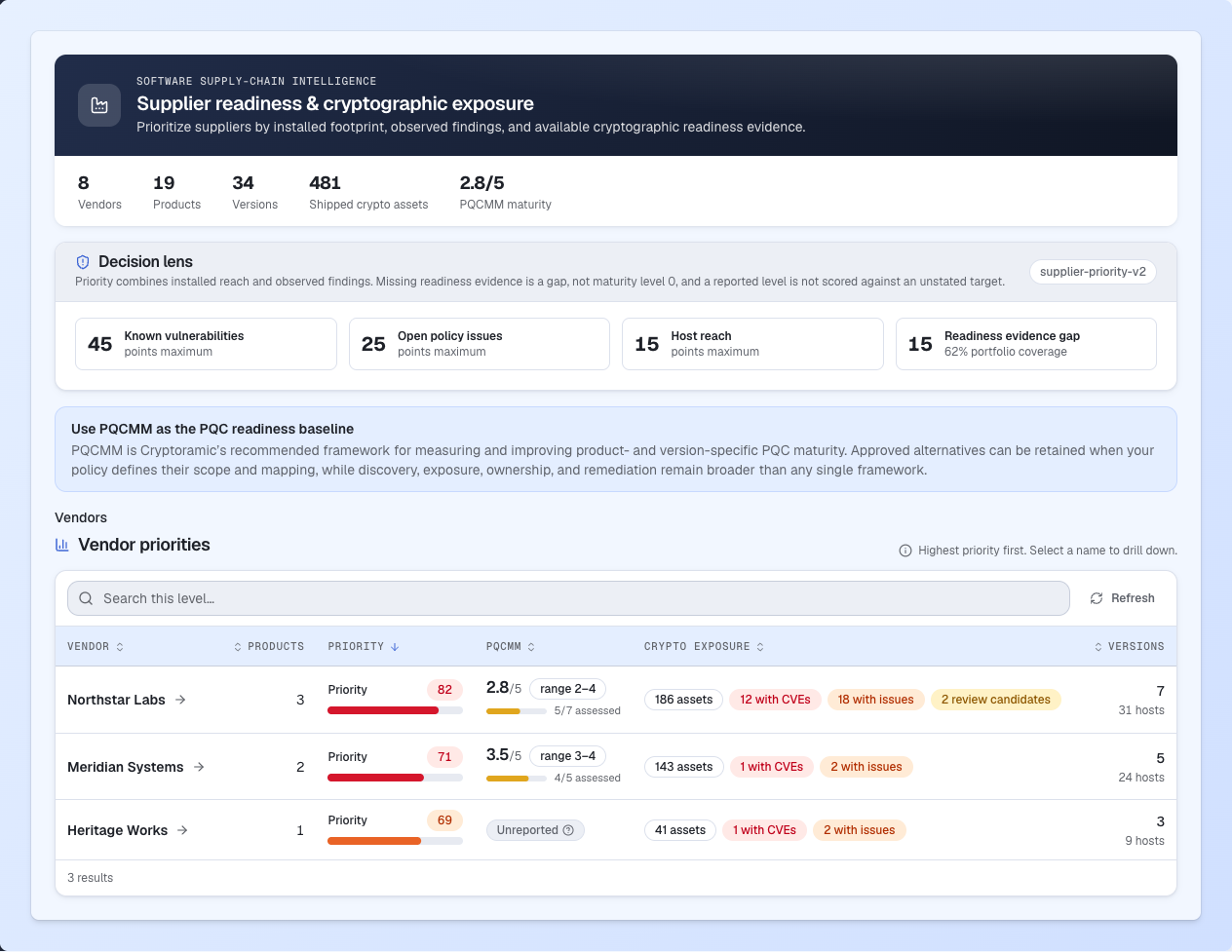Open the Northstar Labs vendor drill-down

pos(127,700)
